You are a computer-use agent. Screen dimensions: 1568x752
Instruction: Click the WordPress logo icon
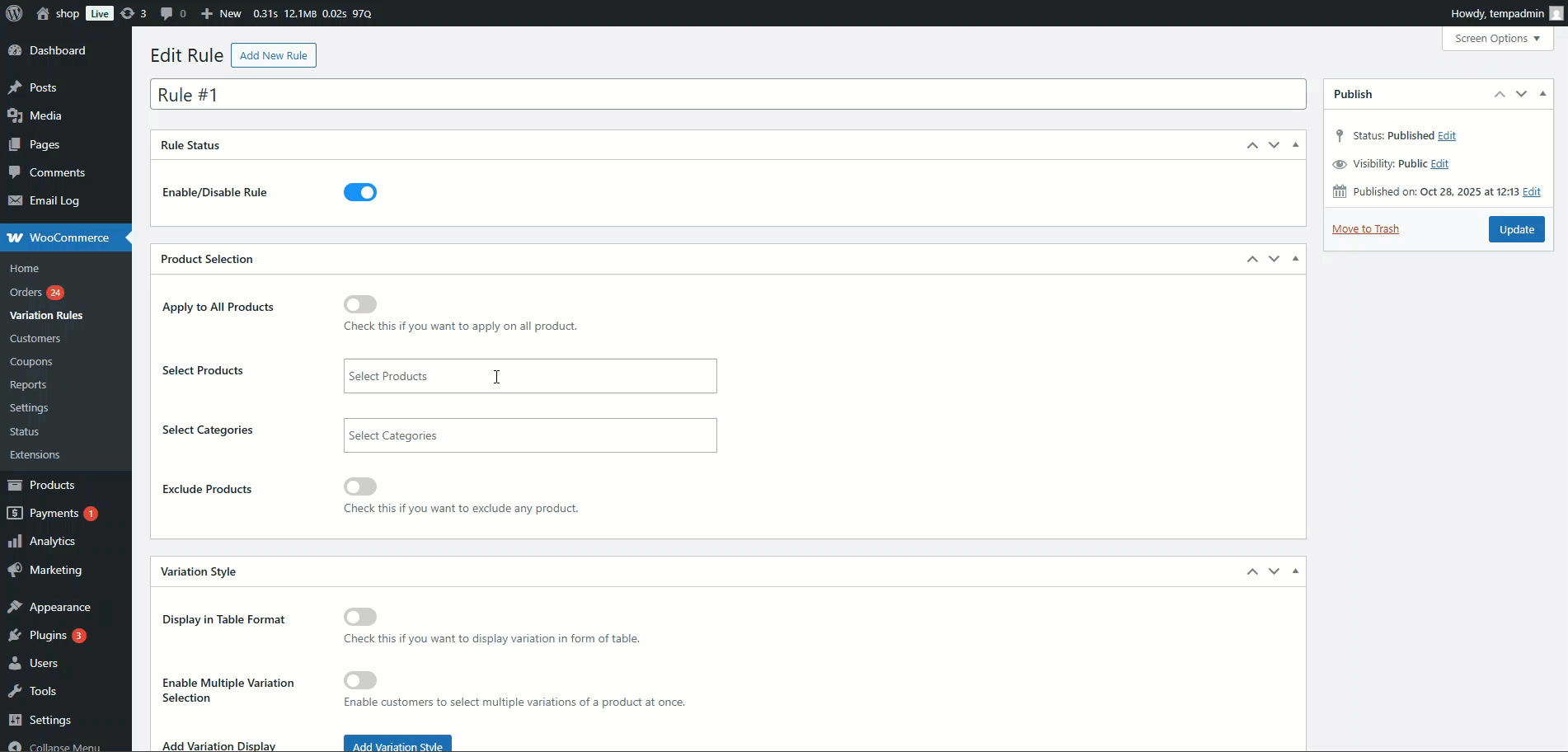click(14, 13)
